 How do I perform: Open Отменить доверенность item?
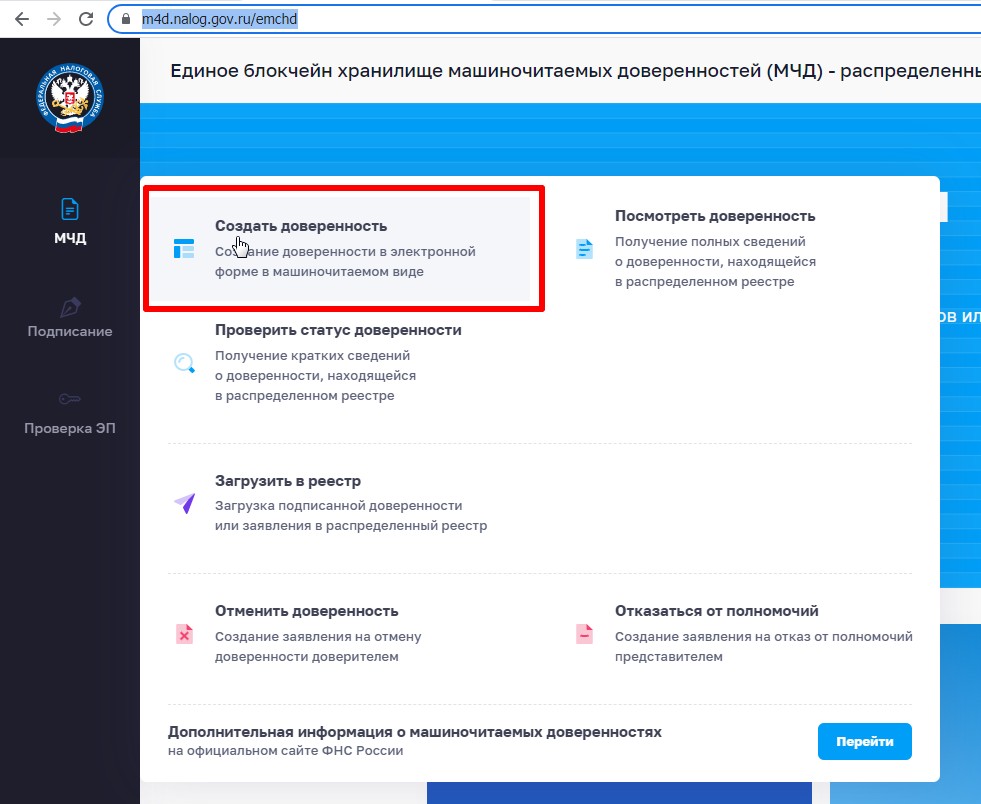pos(306,611)
